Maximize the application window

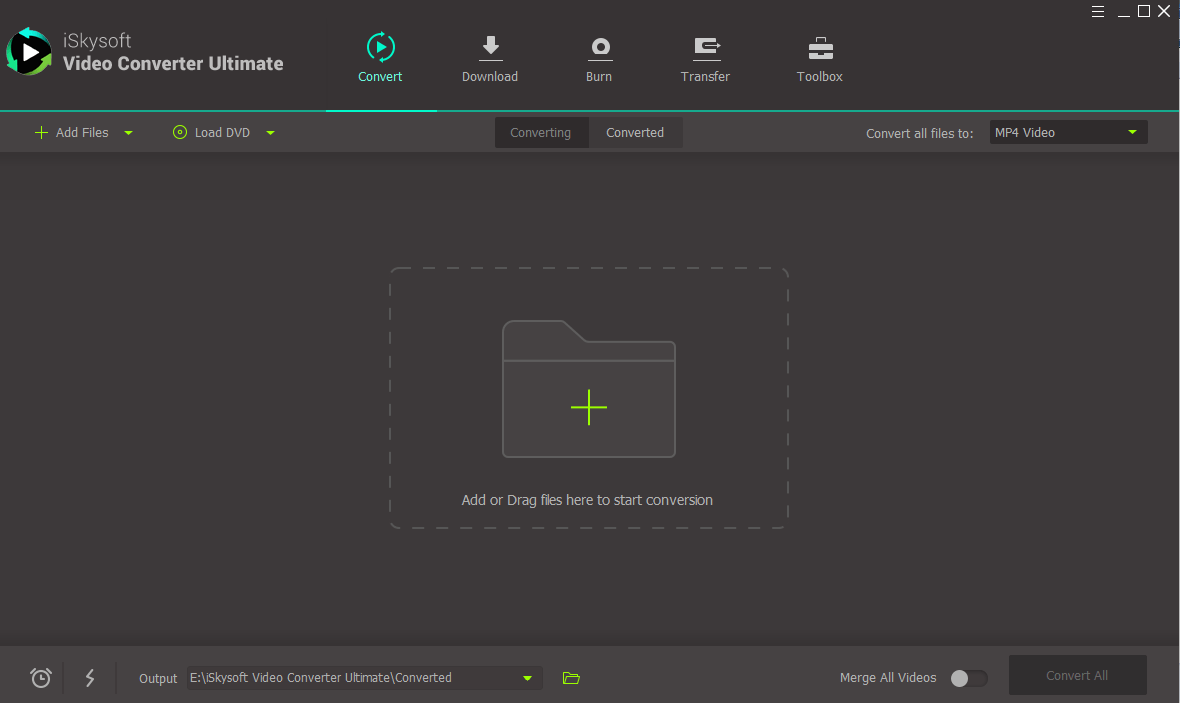tap(1144, 11)
